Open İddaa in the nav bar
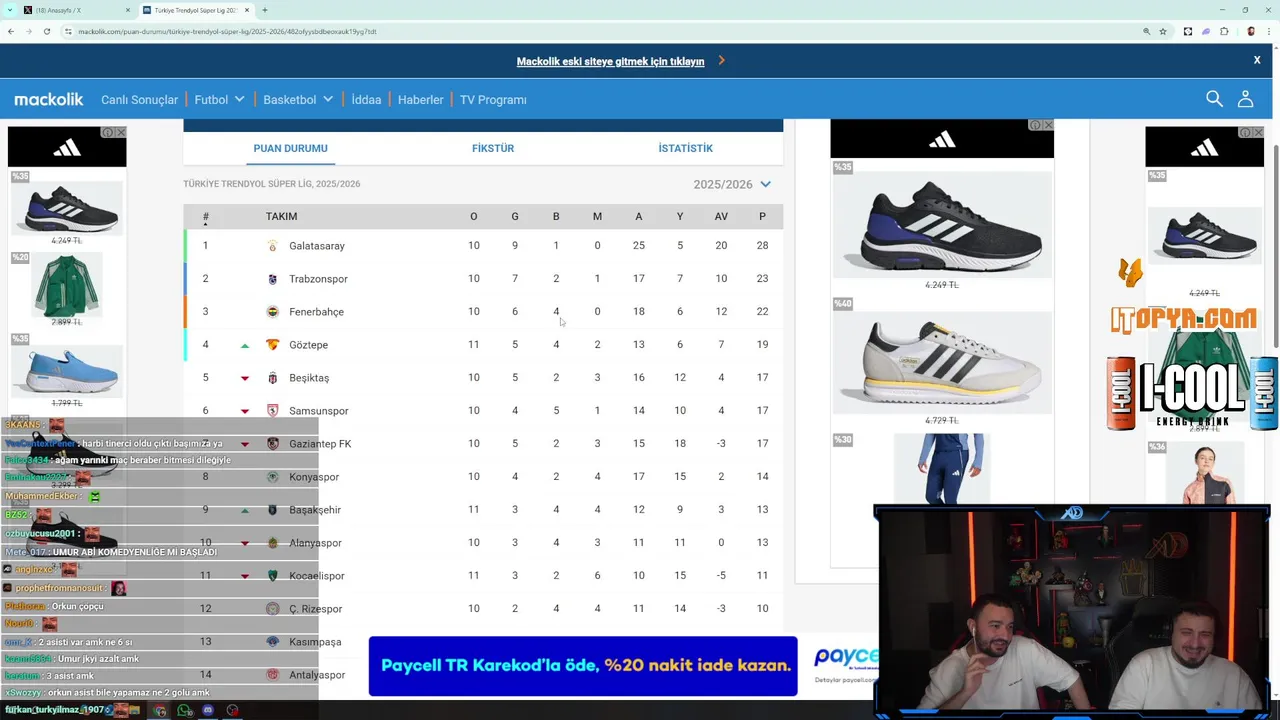This screenshot has height=720, width=1280. click(x=366, y=99)
